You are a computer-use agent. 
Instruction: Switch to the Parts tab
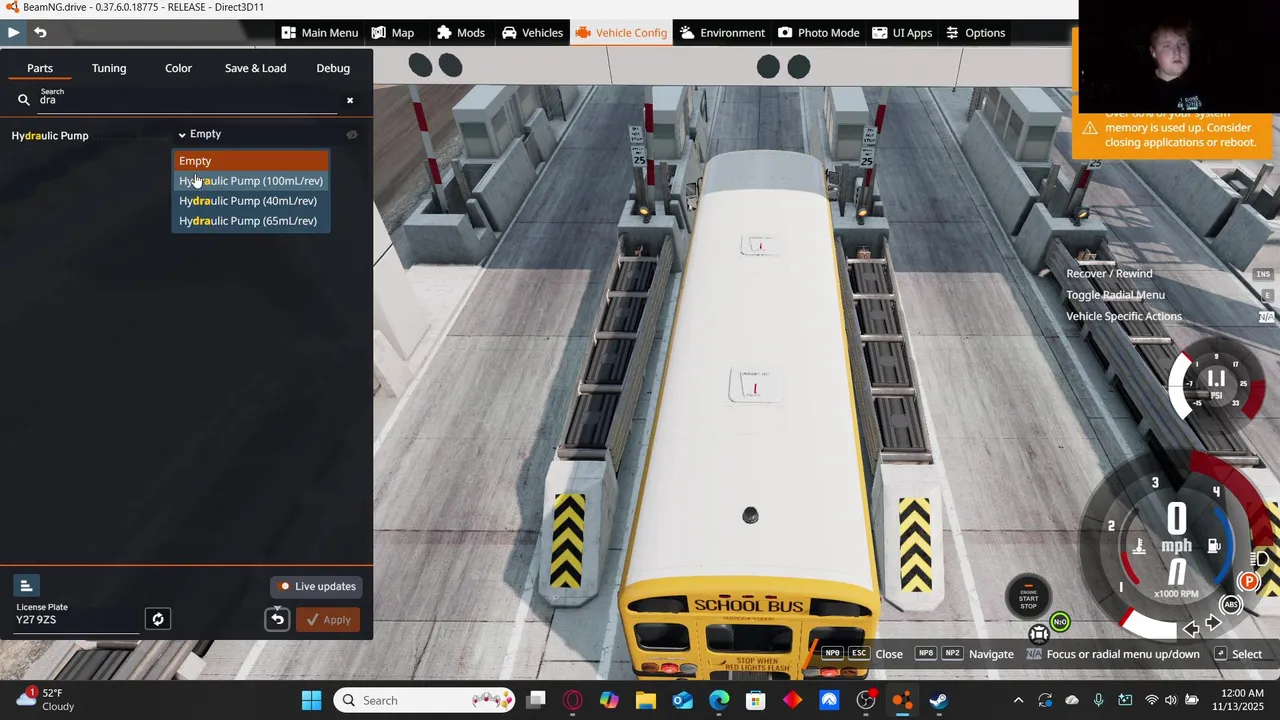pyautogui.click(x=40, y=68)
